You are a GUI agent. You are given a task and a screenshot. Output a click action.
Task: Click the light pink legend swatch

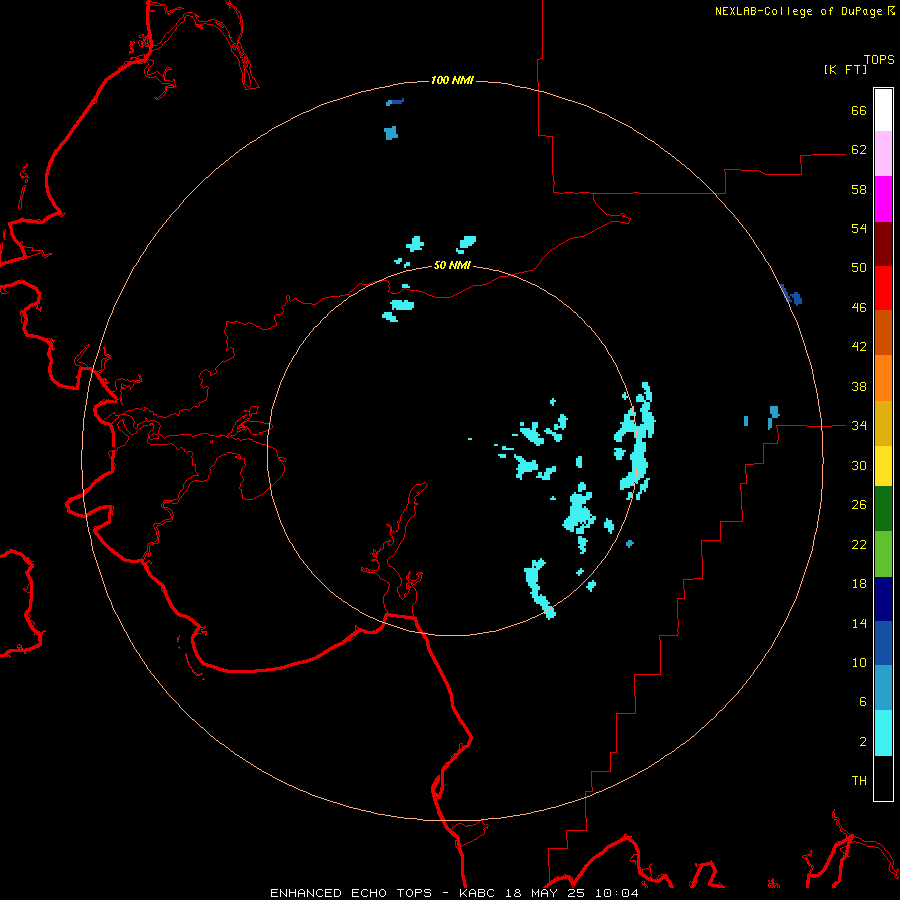point(883,154)
